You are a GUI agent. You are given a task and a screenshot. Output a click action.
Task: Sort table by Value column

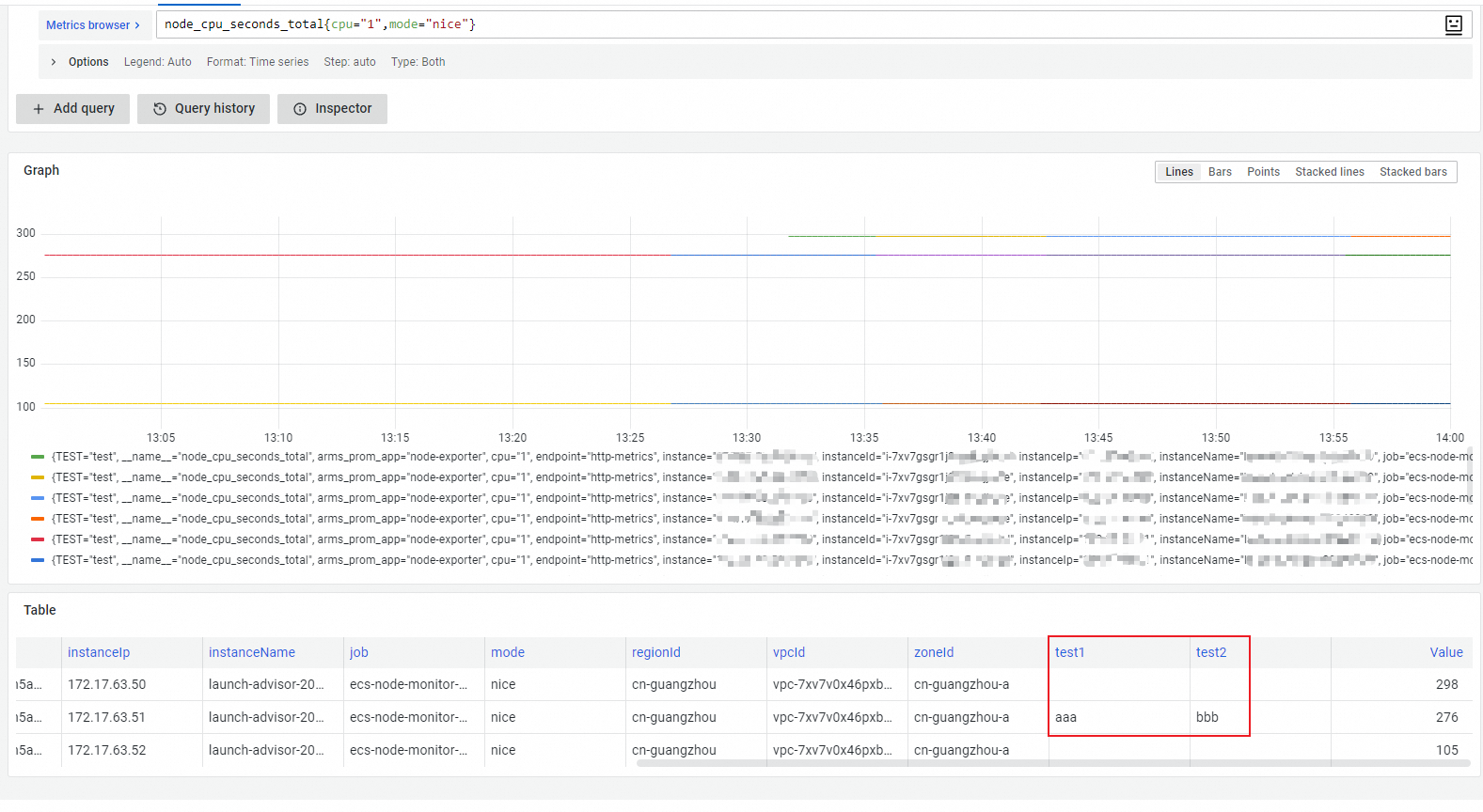[1446, 652]
